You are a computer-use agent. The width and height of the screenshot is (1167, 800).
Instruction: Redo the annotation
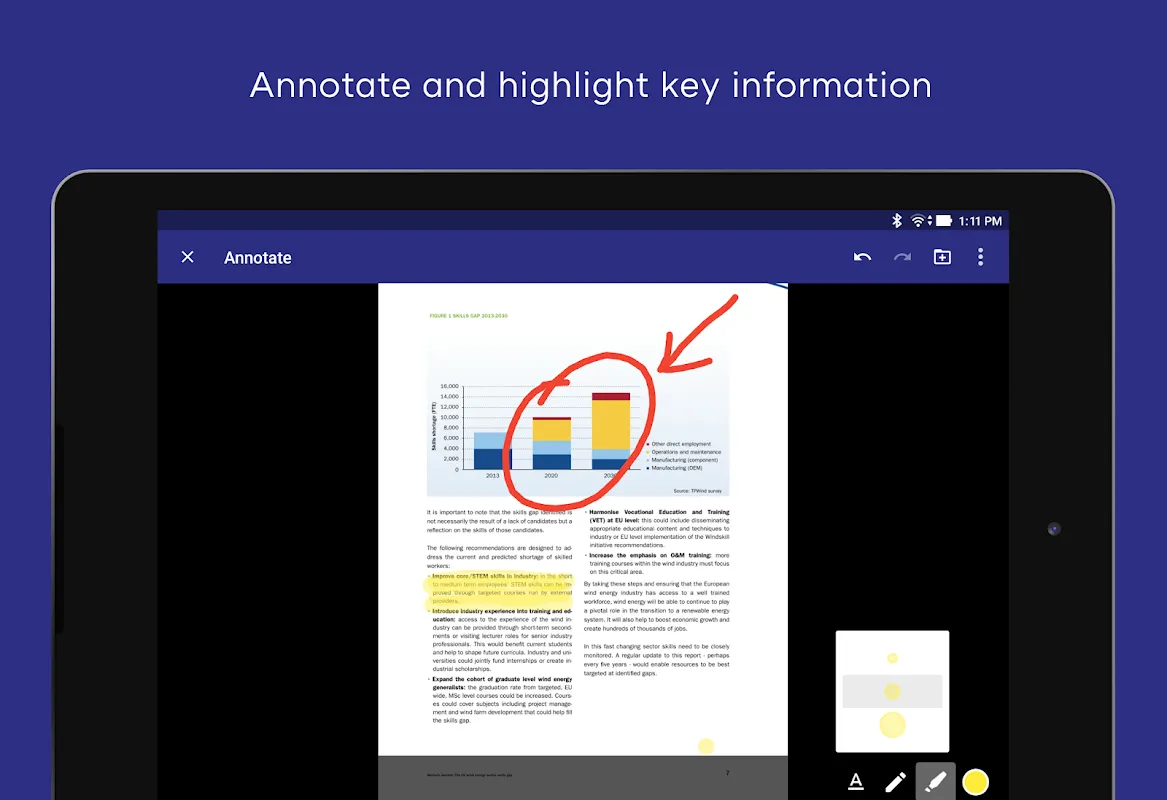point(902,257)
